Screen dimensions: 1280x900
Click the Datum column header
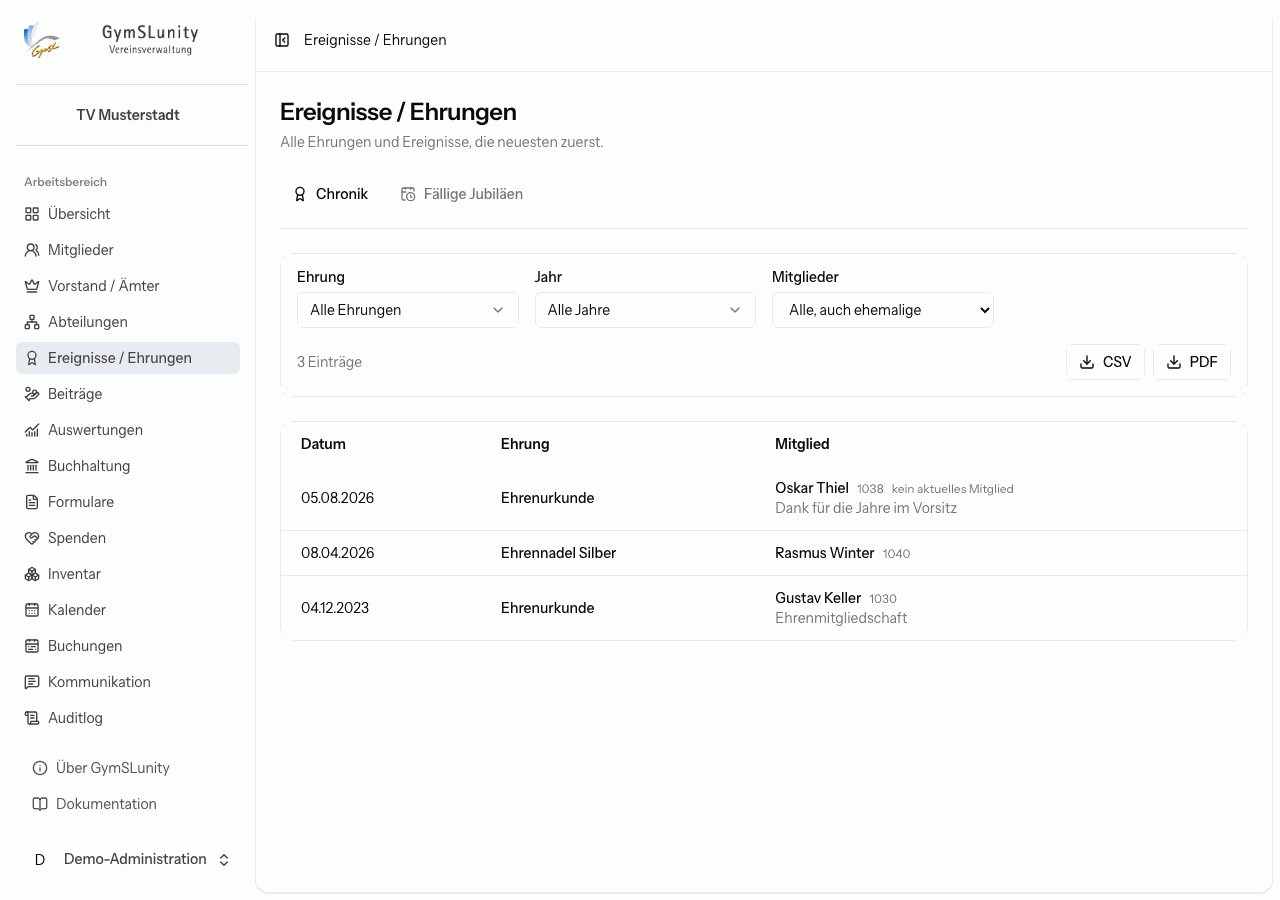pos(323,444)
